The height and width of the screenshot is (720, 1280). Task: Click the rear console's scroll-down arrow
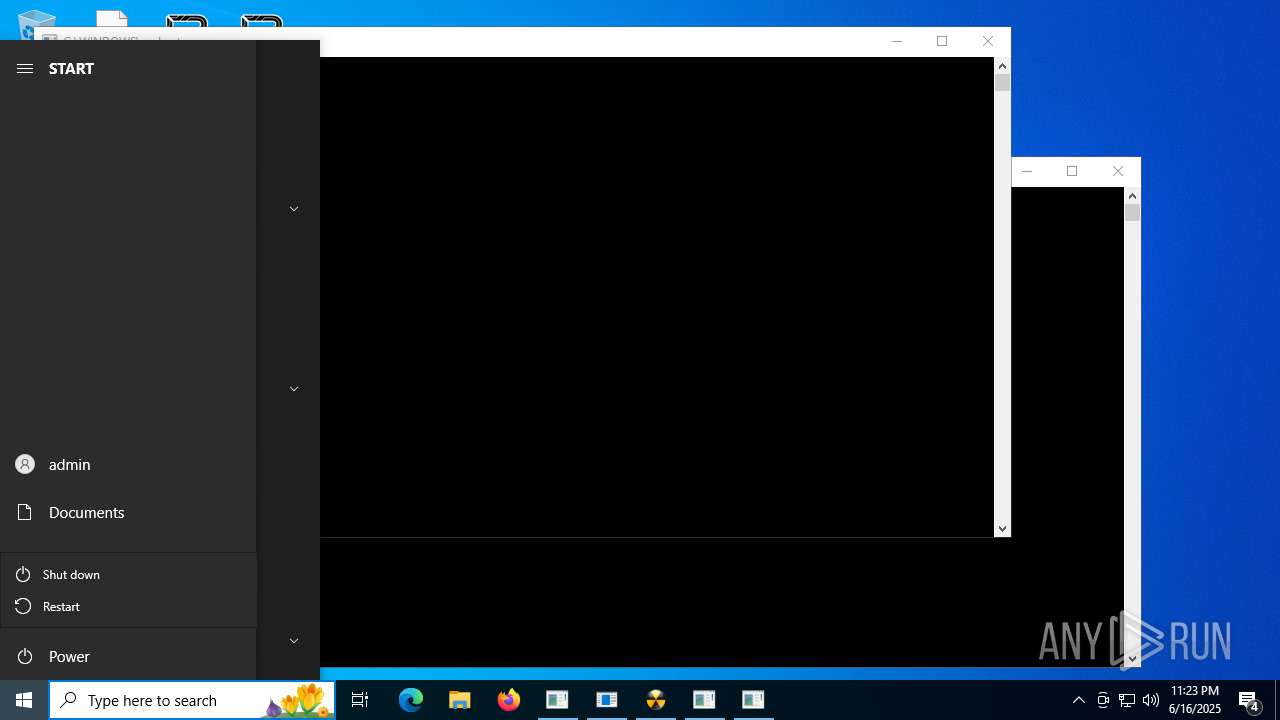[x=1132, y=659]
